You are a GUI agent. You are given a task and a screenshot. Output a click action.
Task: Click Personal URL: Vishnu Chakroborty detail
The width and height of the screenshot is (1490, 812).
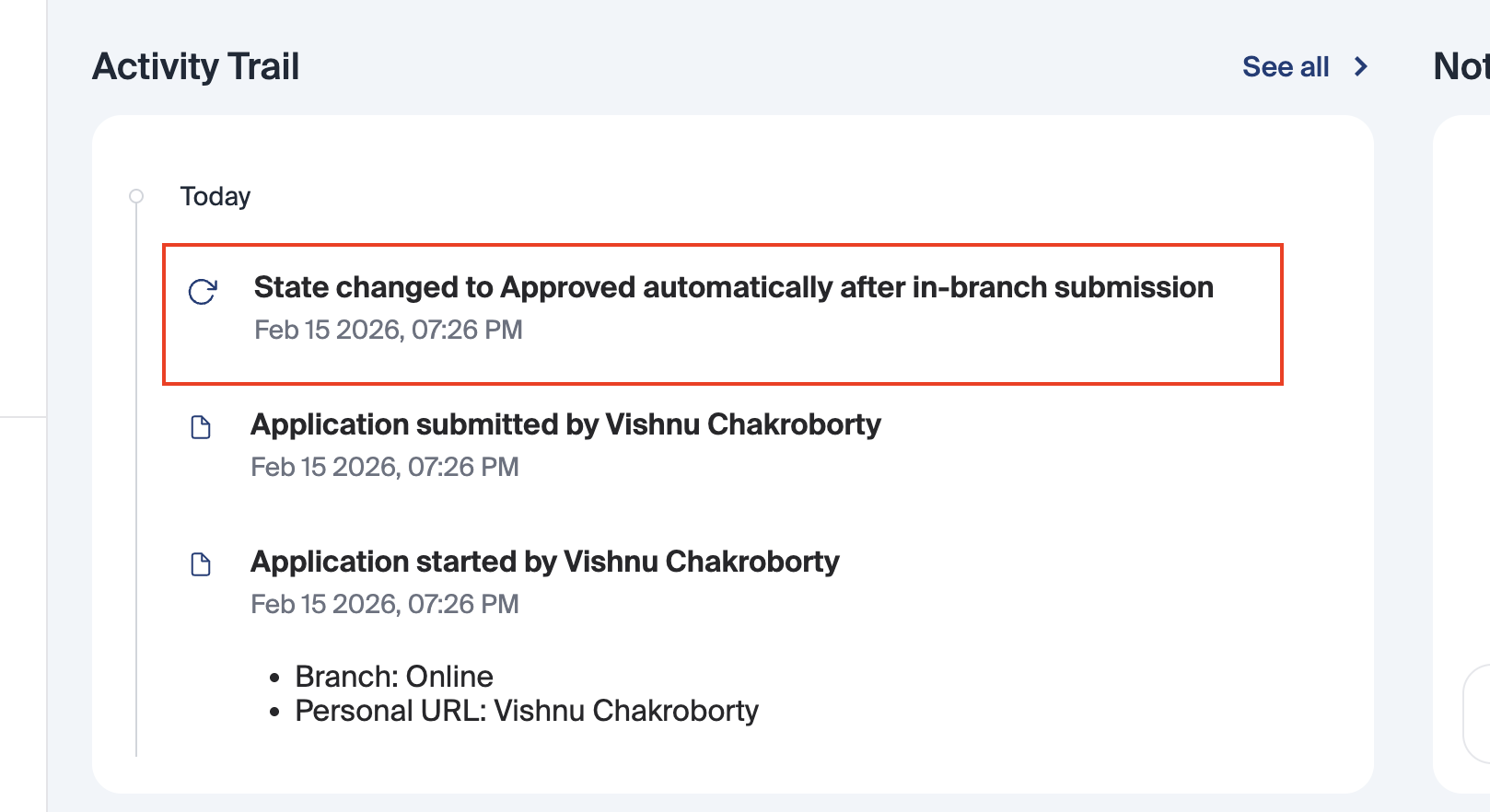[x=526, y=711]
